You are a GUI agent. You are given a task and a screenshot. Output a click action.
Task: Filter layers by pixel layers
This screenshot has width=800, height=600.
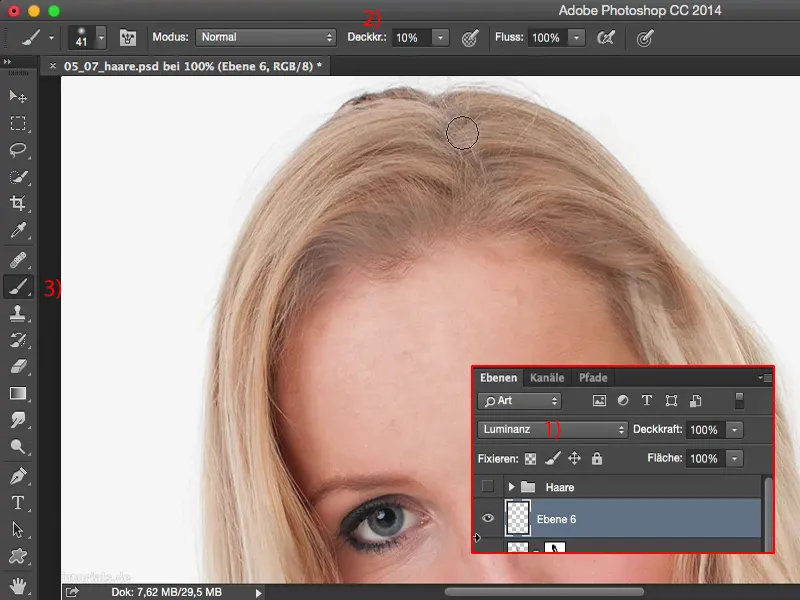pos(599,401)
